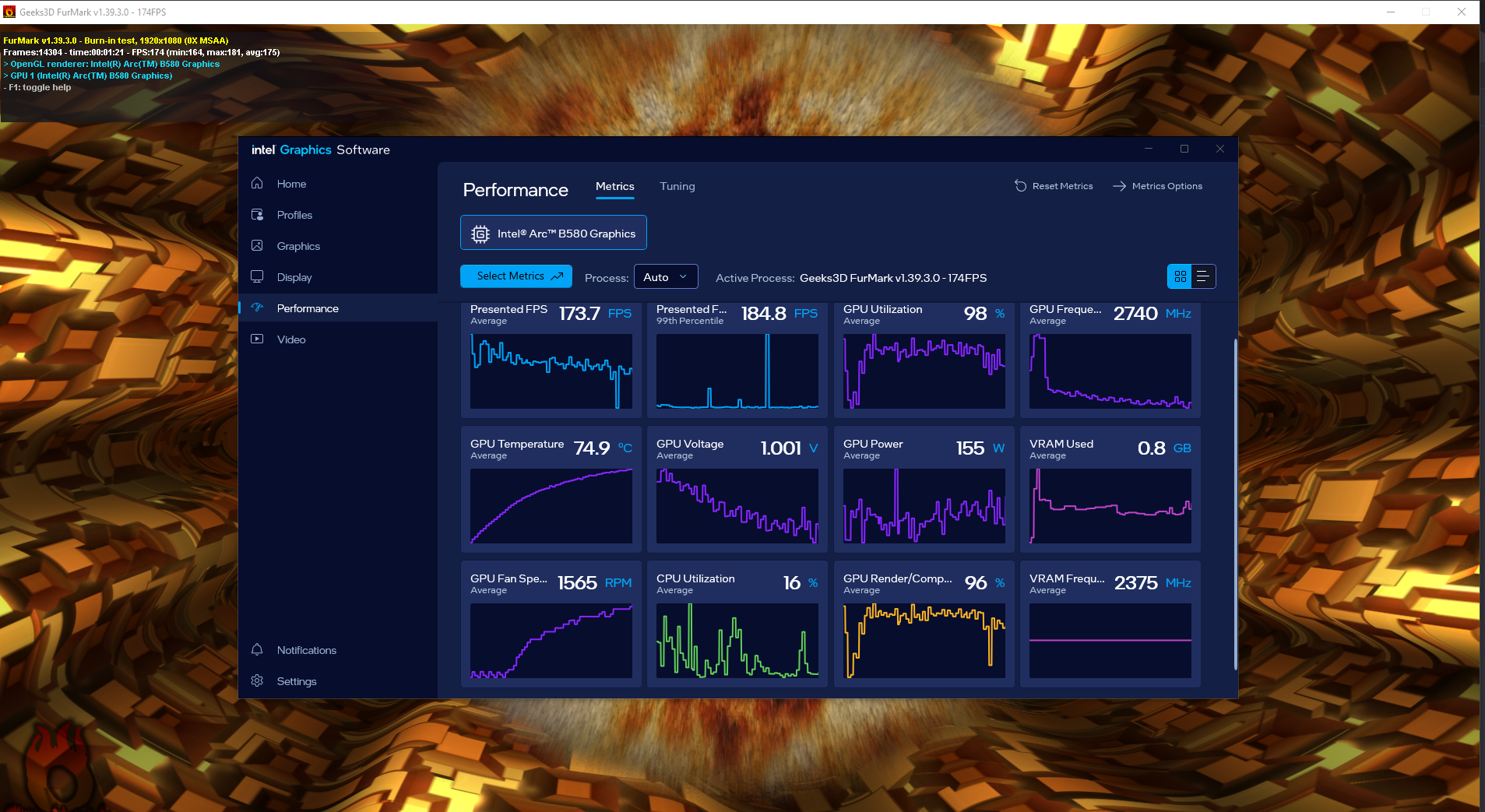Open Profiles via its sidebar icon

pos(257,215)
